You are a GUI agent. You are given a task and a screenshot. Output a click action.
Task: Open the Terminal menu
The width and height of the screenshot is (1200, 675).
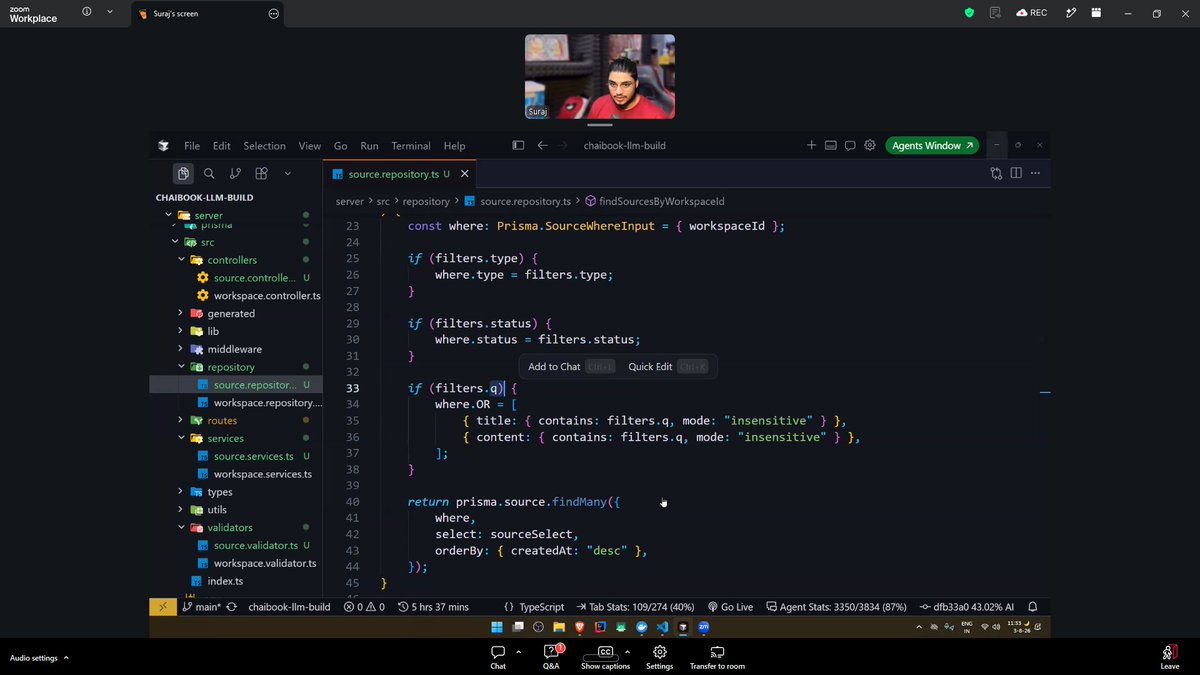coord(411,145)
